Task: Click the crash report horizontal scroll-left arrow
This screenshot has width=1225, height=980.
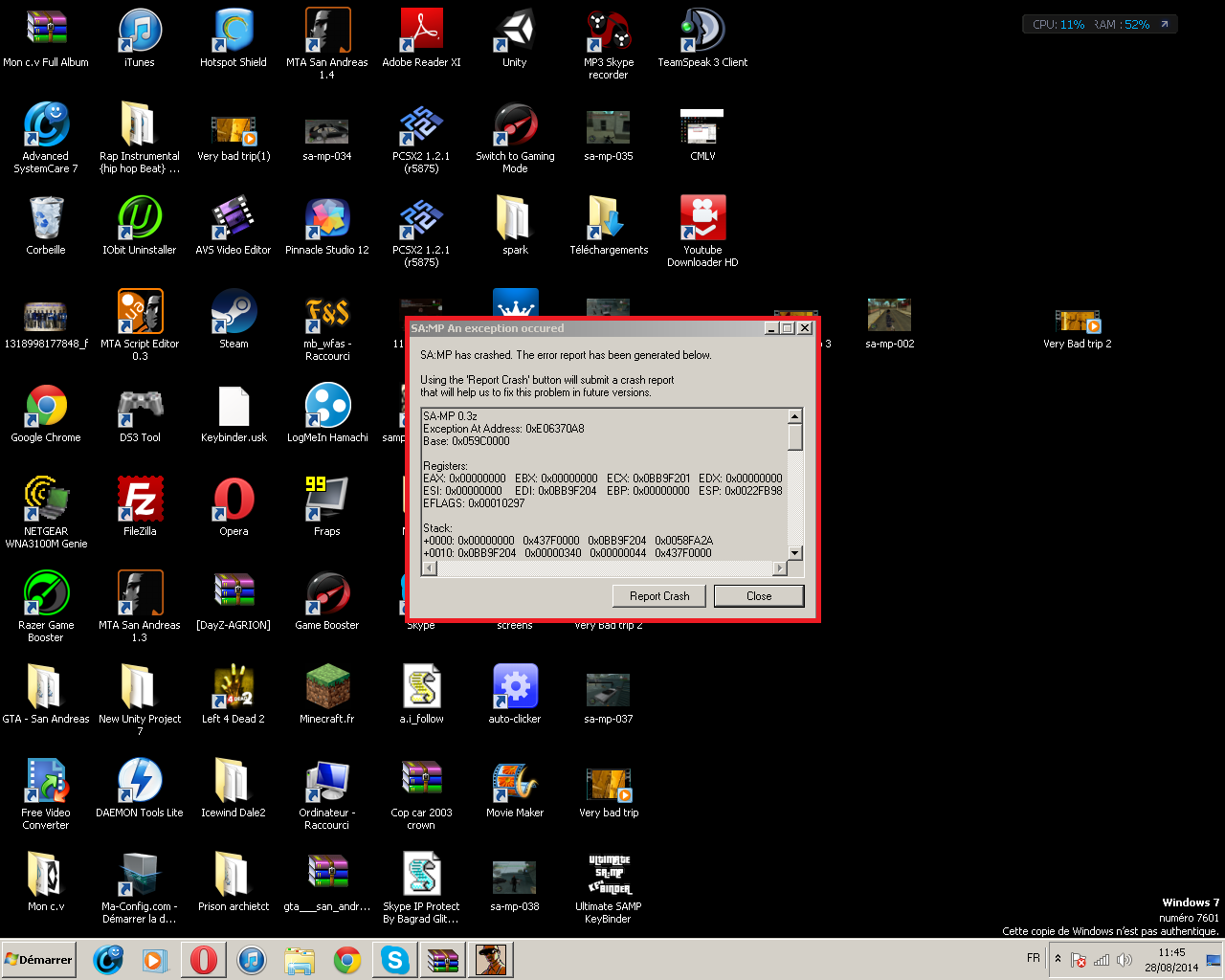Action: point(429,568)
